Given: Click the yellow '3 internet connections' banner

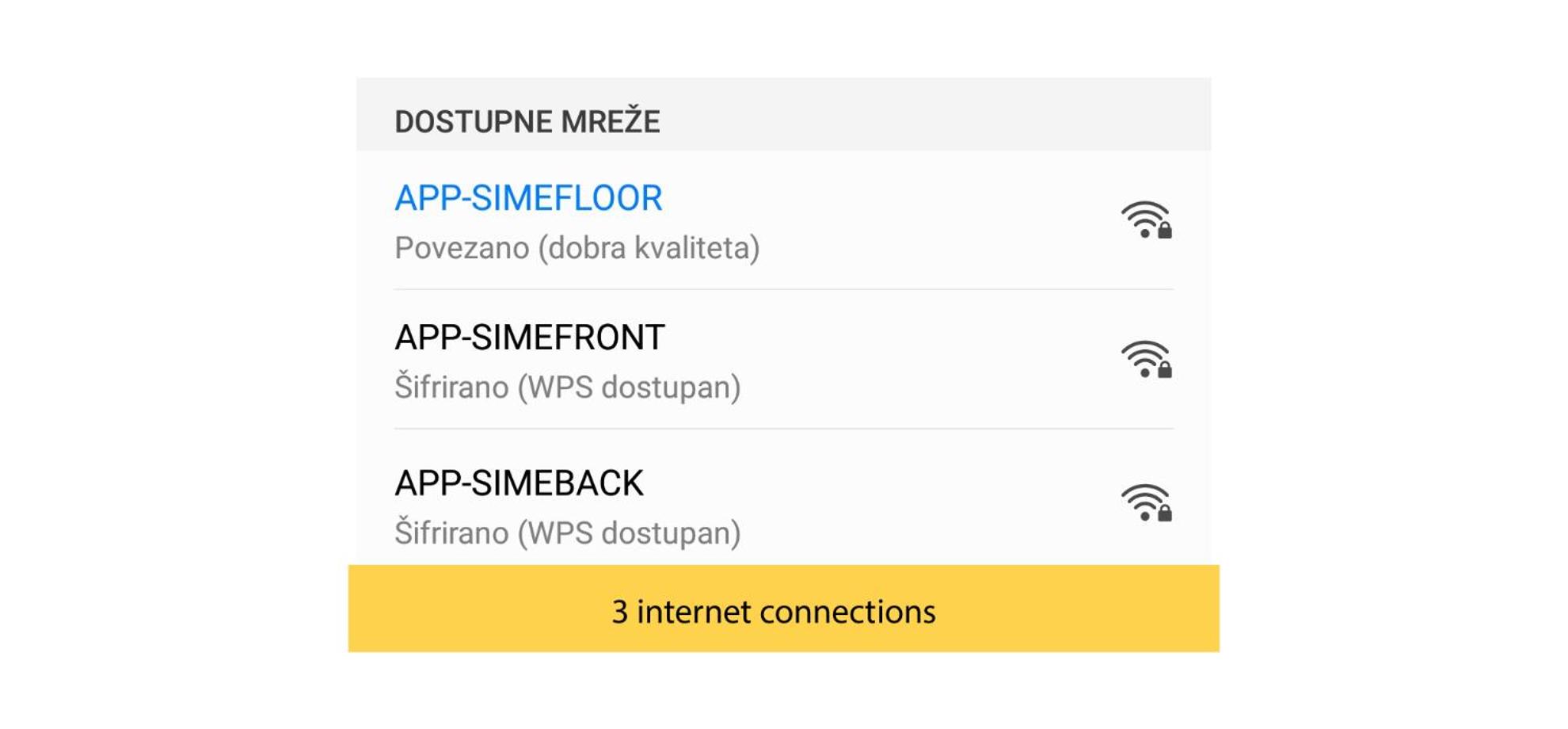Looking at the screenshot, I should [783, 609].
